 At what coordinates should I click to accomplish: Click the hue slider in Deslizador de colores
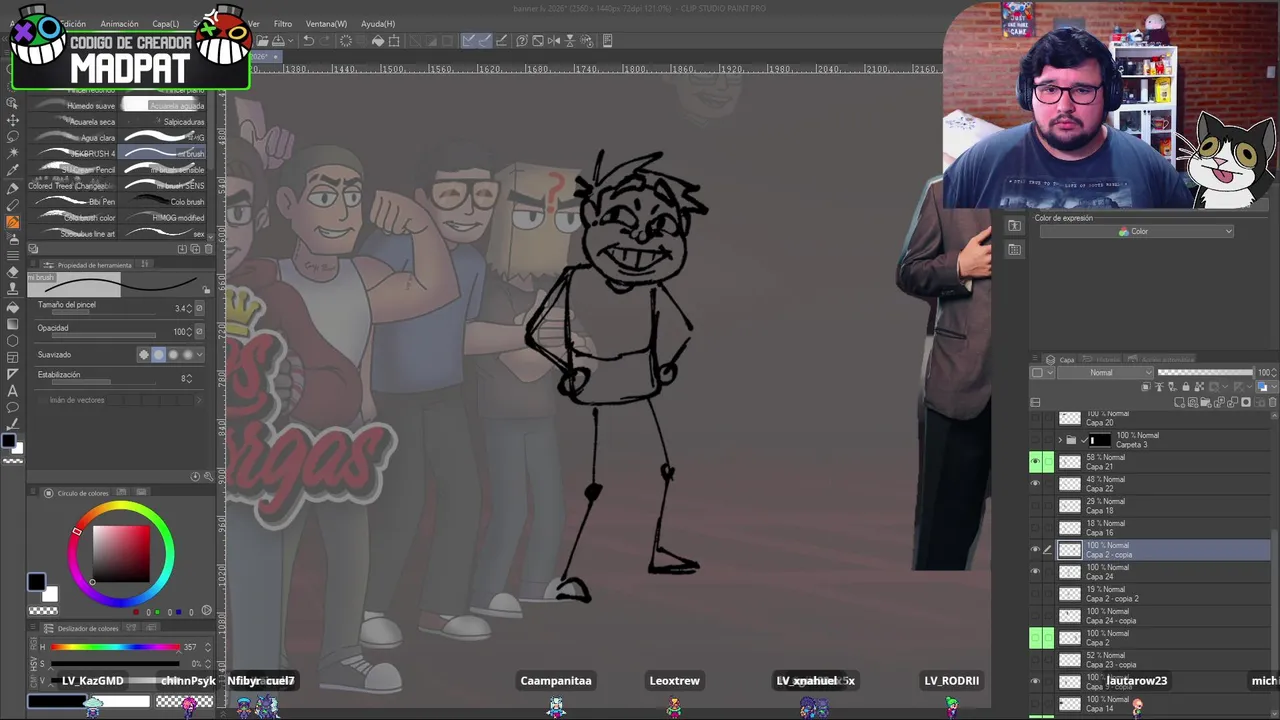click(116, 647)
